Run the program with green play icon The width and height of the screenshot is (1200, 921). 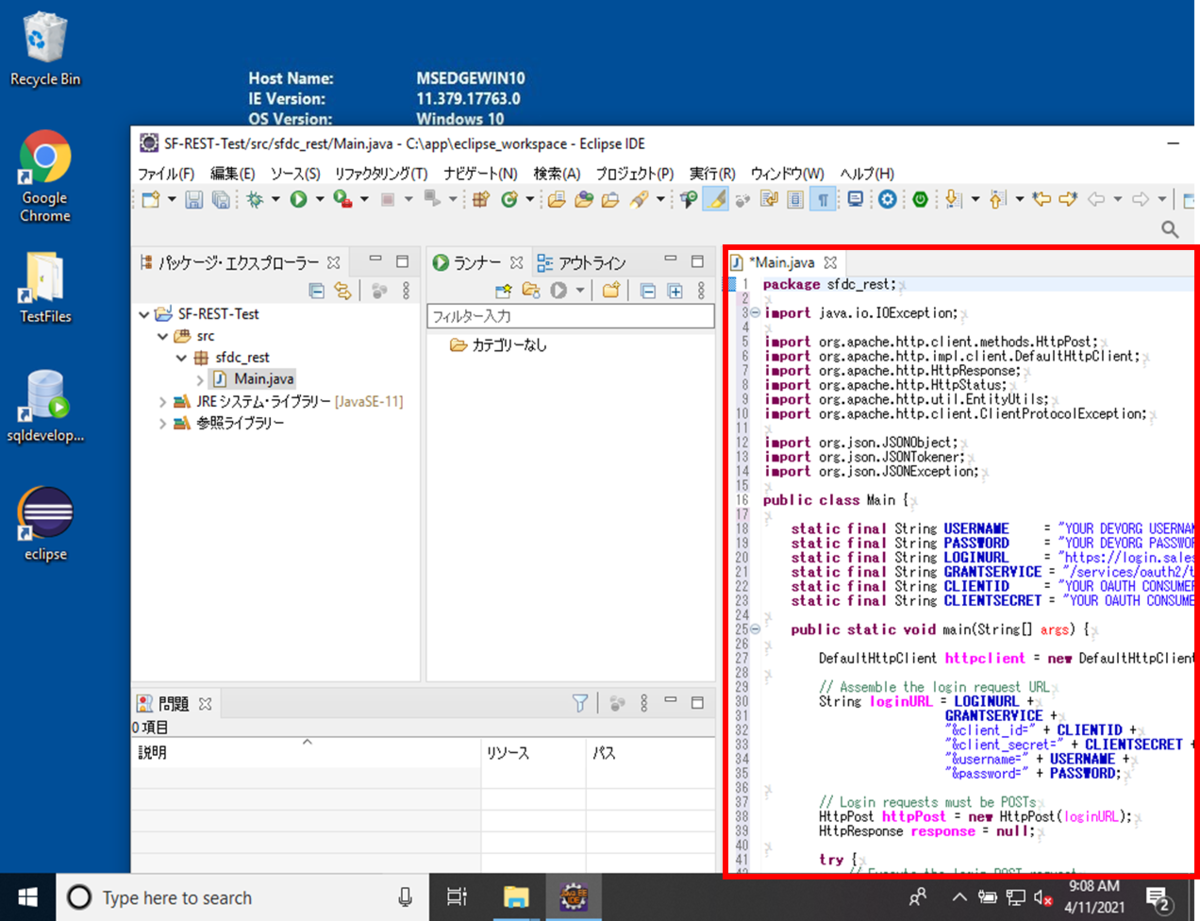[298, 200]
